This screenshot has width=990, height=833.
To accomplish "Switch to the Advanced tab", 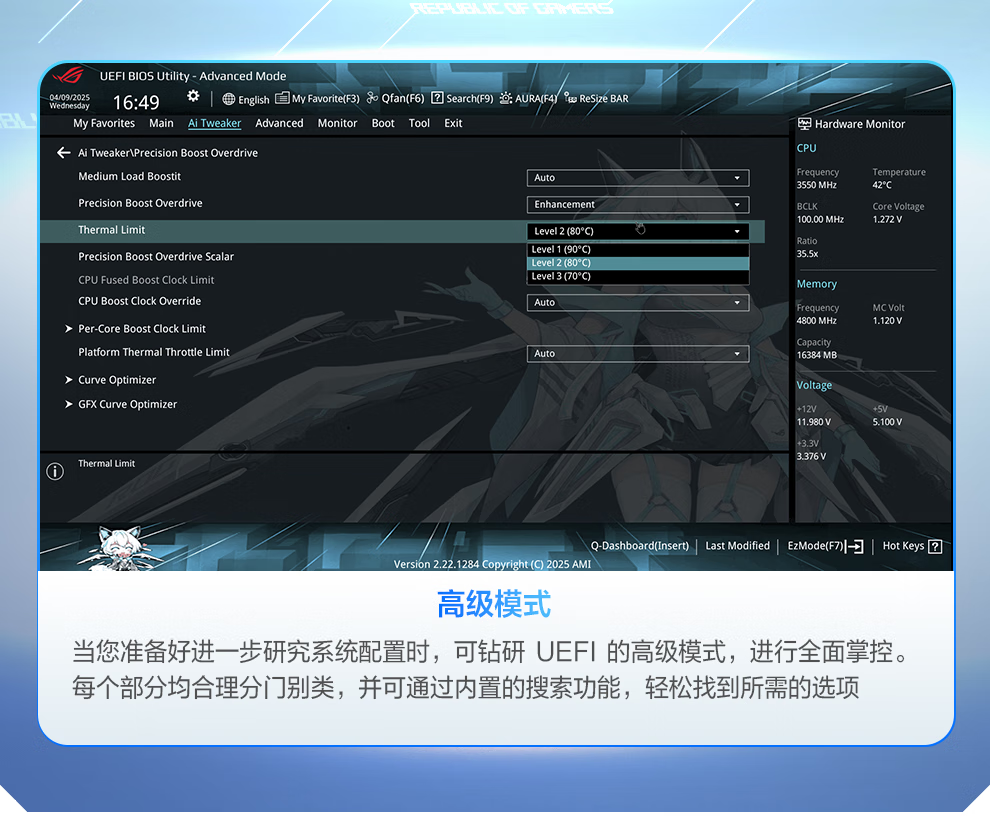I will click(x=279, y=124).
